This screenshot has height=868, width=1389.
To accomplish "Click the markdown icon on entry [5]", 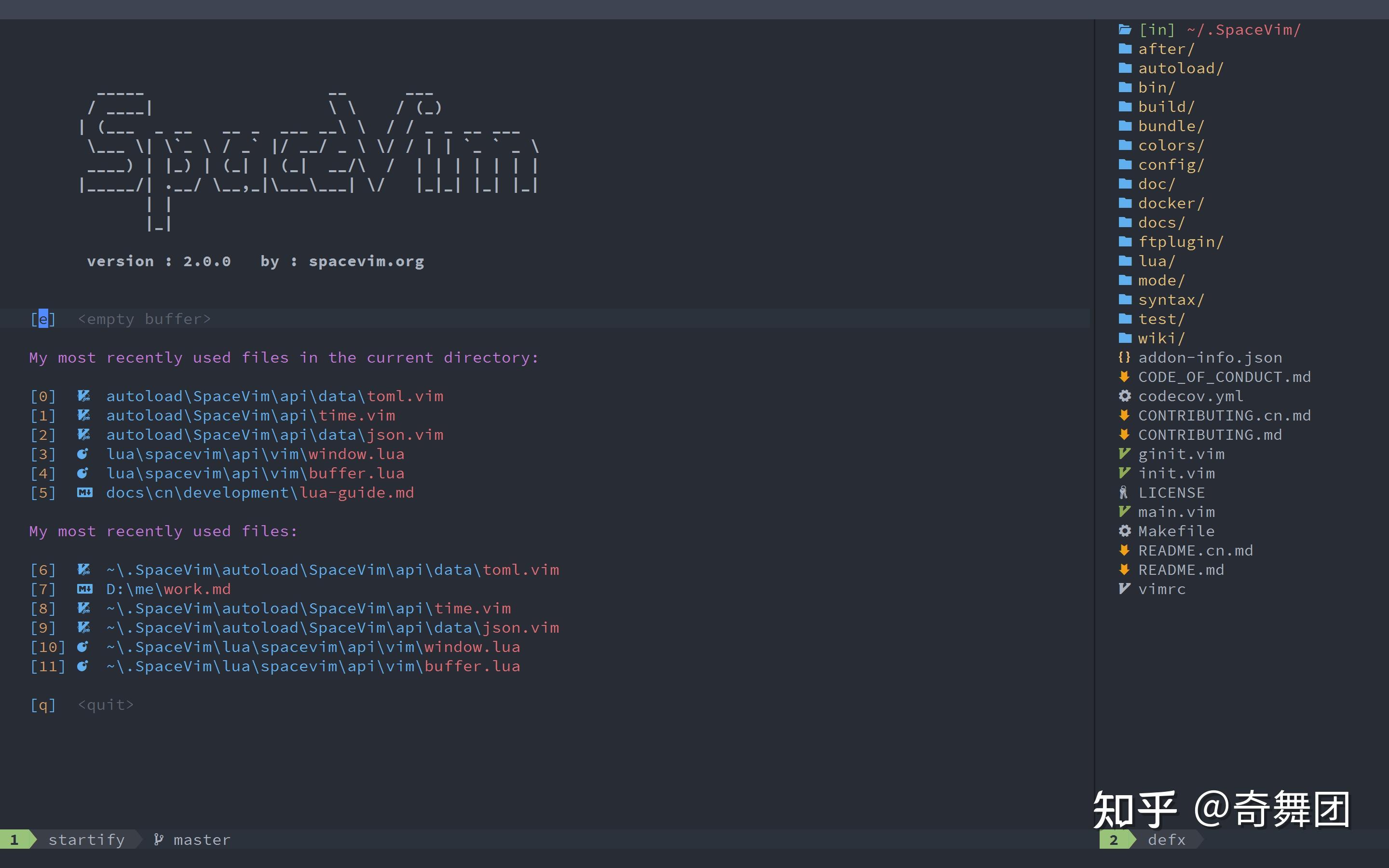I will 84,492.
